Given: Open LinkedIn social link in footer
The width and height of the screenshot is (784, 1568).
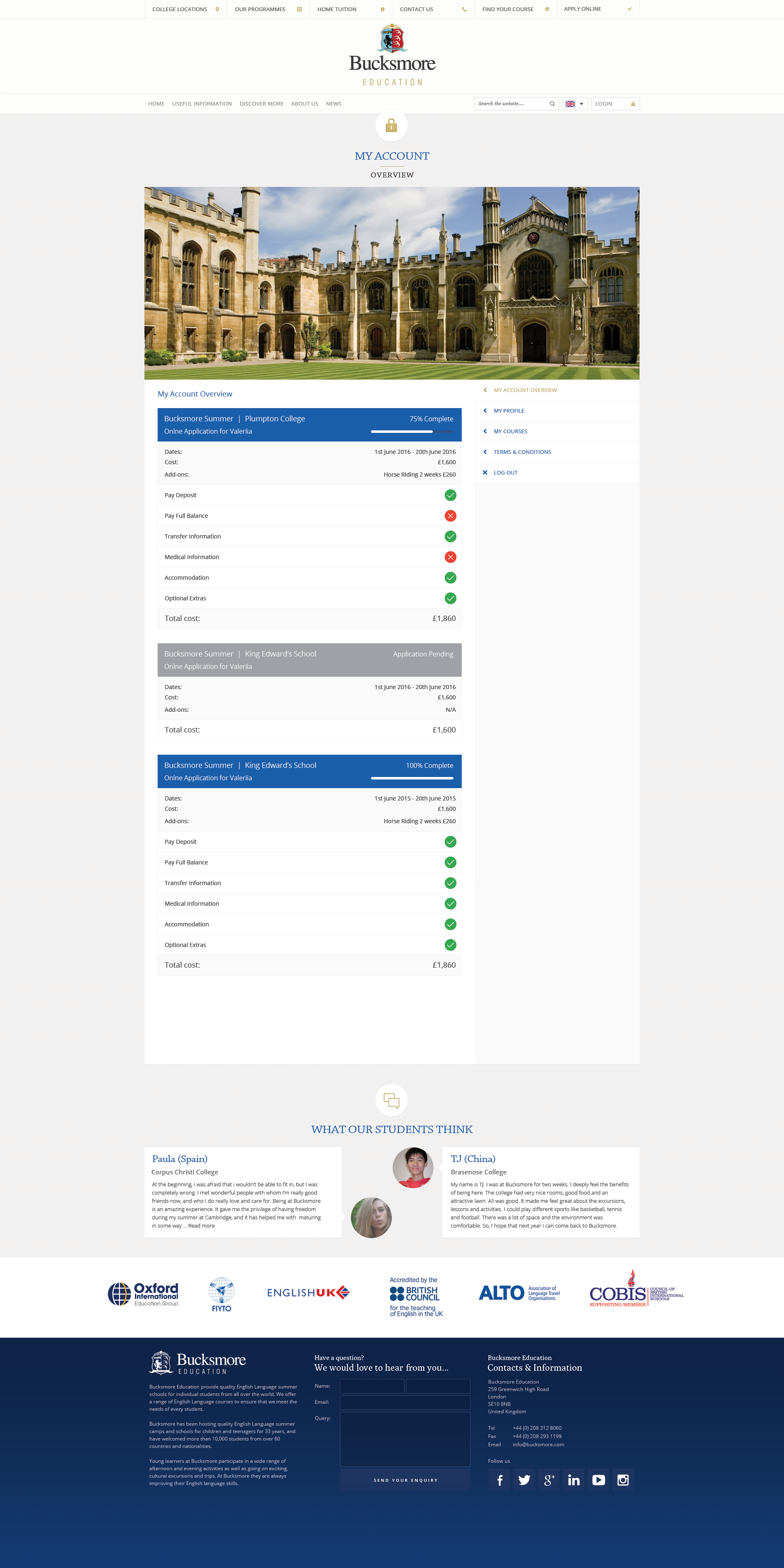Looking at the screenshot, I should [x=574, y=1480].
